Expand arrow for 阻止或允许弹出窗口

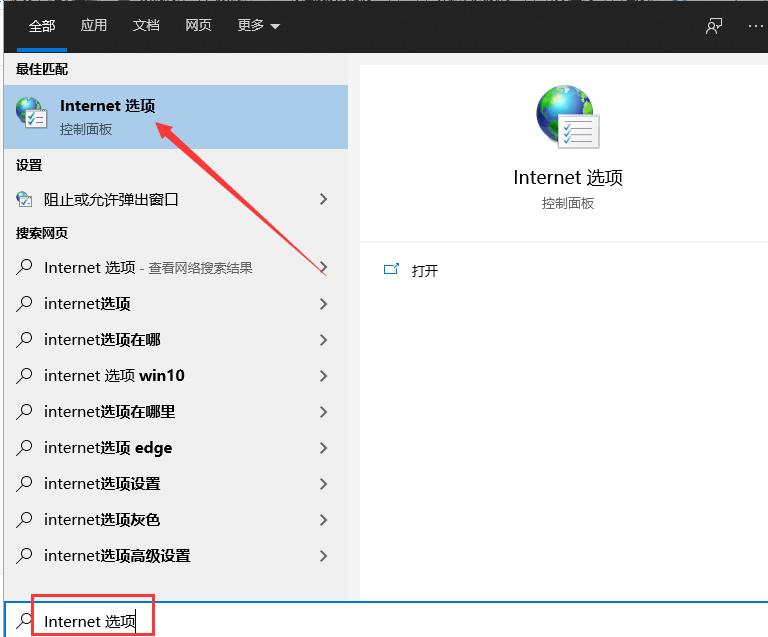coord(323,199)
